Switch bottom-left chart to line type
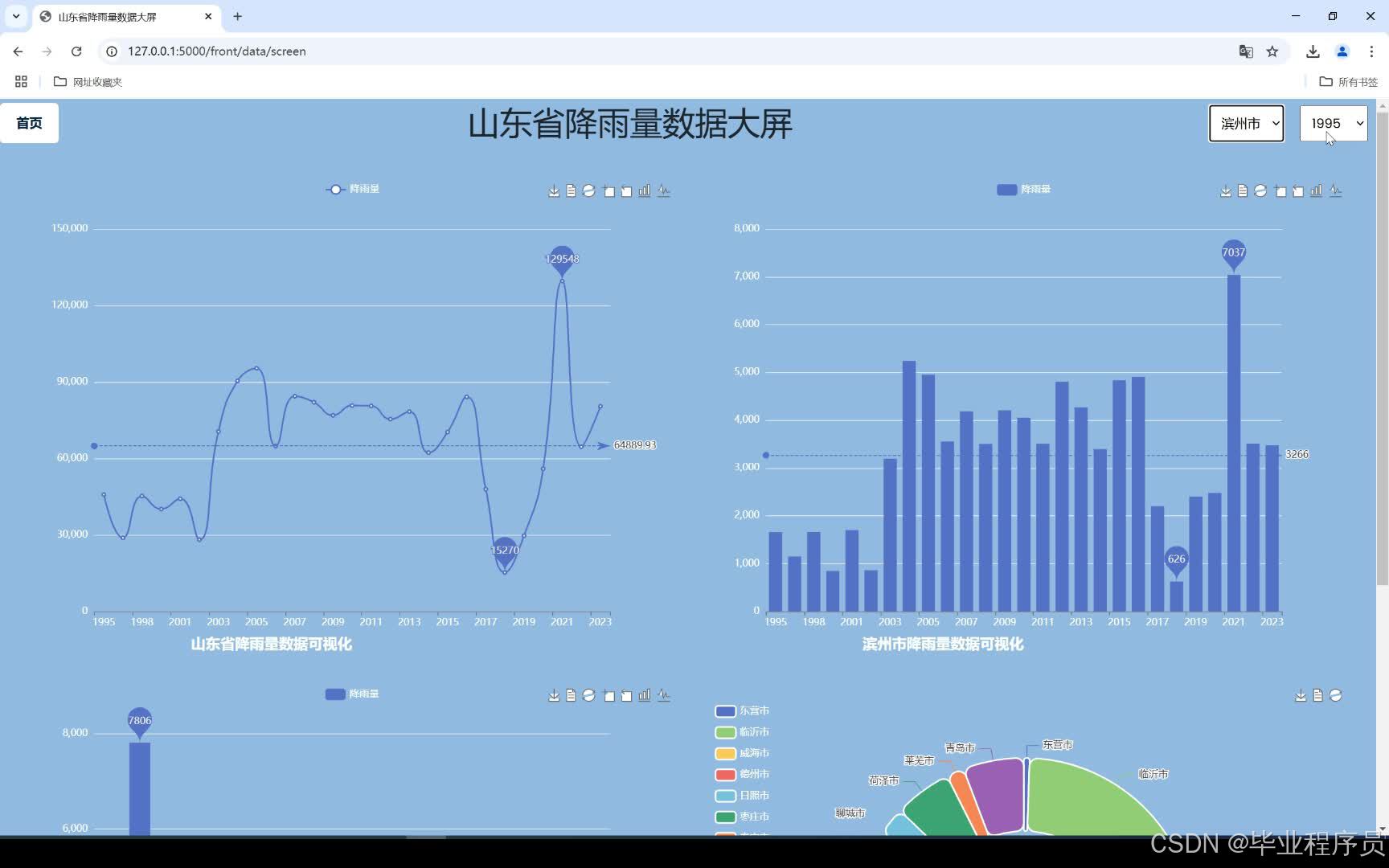1389x868 pixels. click(663, 695)
